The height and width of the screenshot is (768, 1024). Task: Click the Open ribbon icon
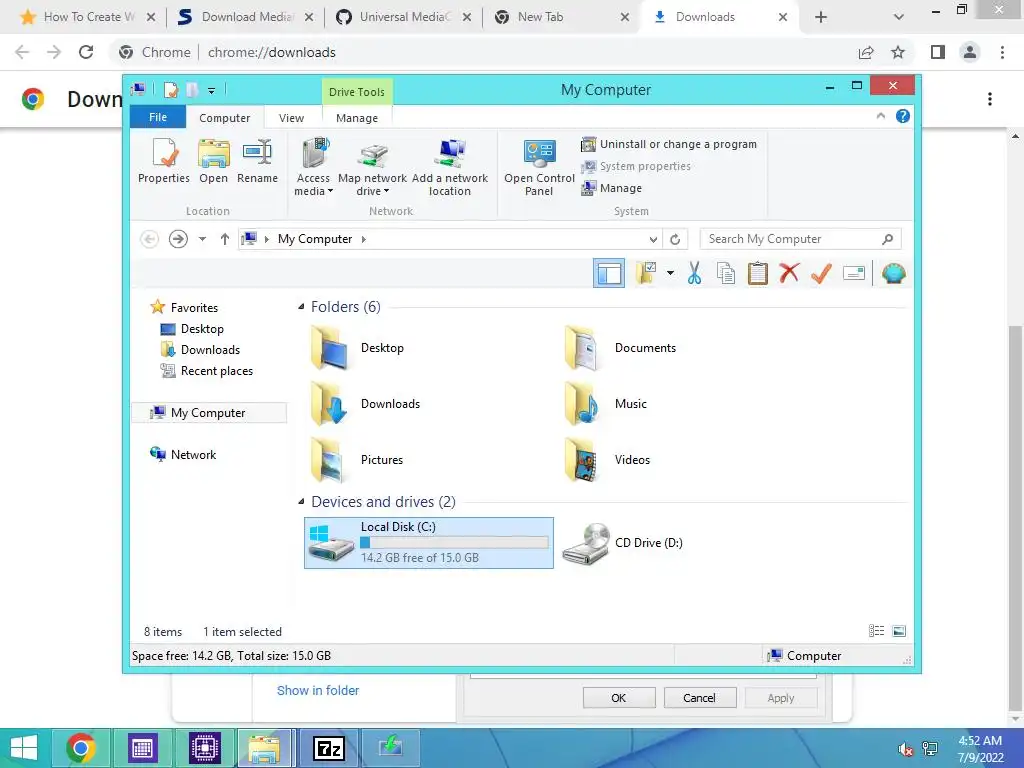pyautogui.click(x=214, y=161)
